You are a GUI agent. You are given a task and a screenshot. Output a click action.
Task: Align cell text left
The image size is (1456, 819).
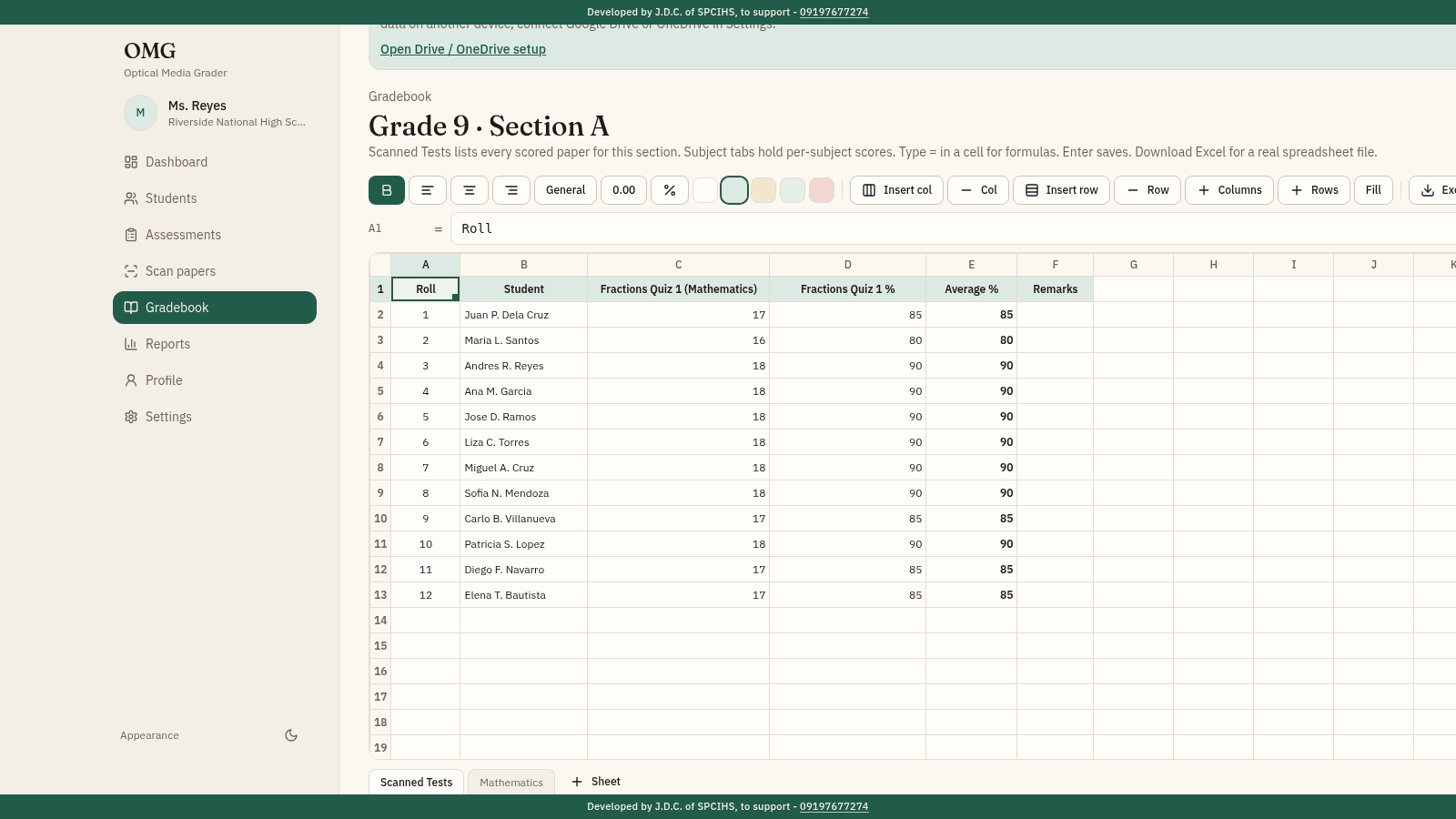(x=428, y=190)
